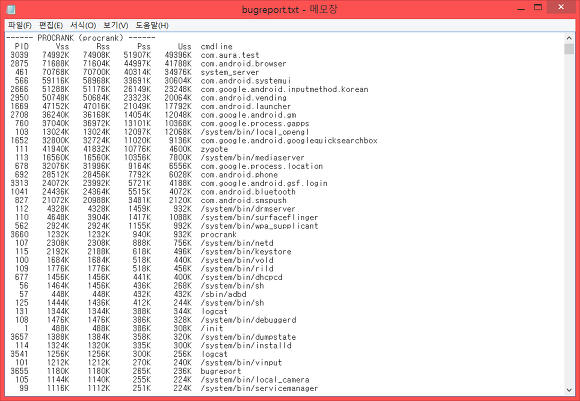The image size is (580, 401).
Task: Click 'com.google.process.location' text
Action: point(262,166)
